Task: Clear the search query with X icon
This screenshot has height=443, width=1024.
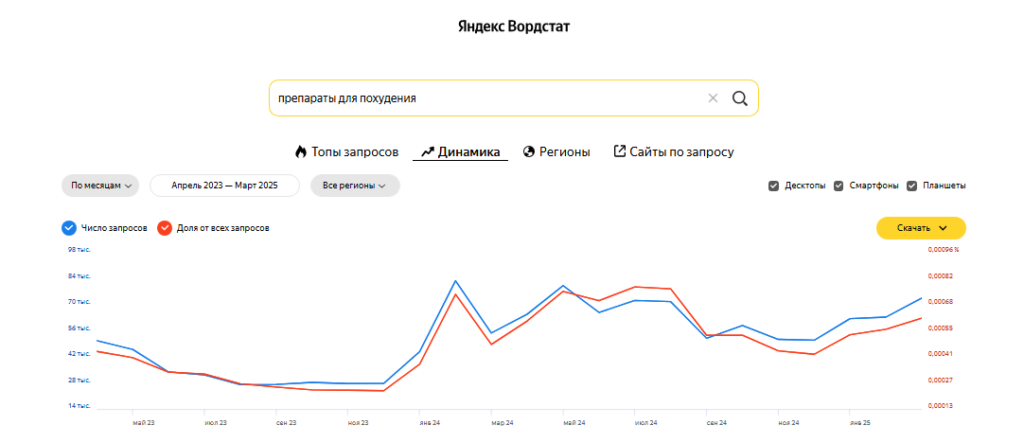Action: click(712, 98)
